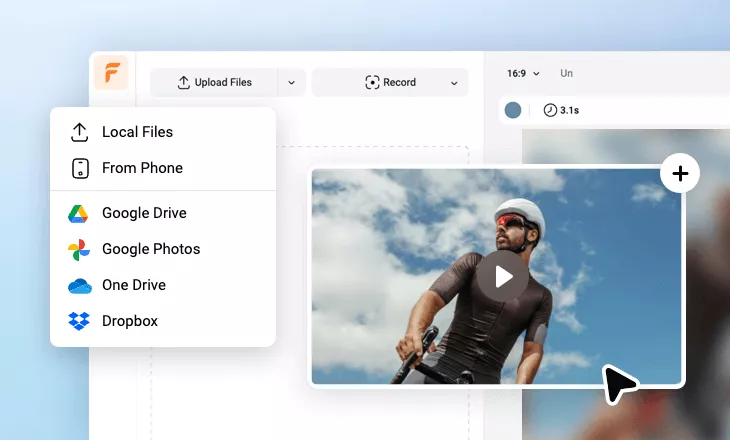Choose From Phone in upload menu
This screenshot has width=730, height=440.
tap(163, 168)
